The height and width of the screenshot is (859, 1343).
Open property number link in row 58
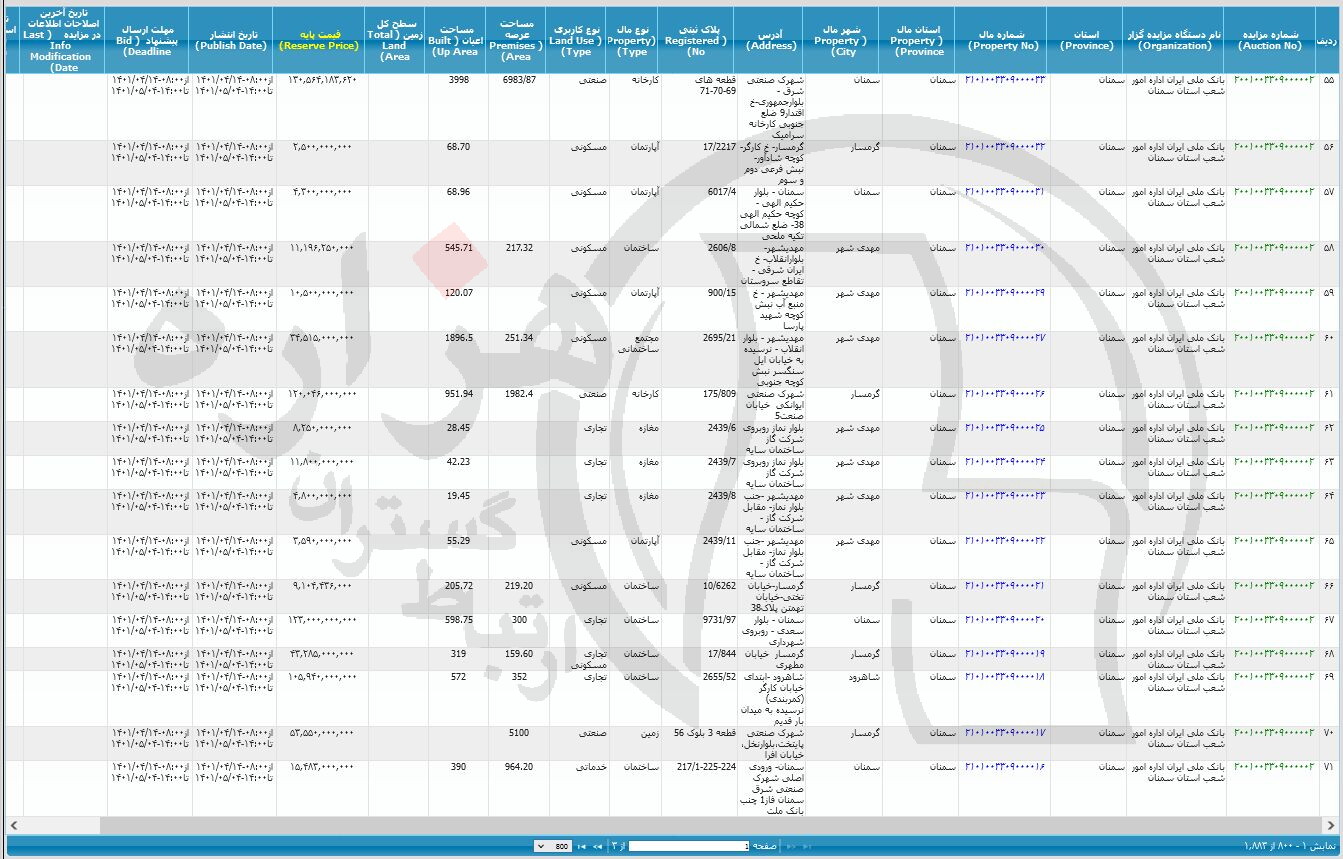click(1004, 247)
